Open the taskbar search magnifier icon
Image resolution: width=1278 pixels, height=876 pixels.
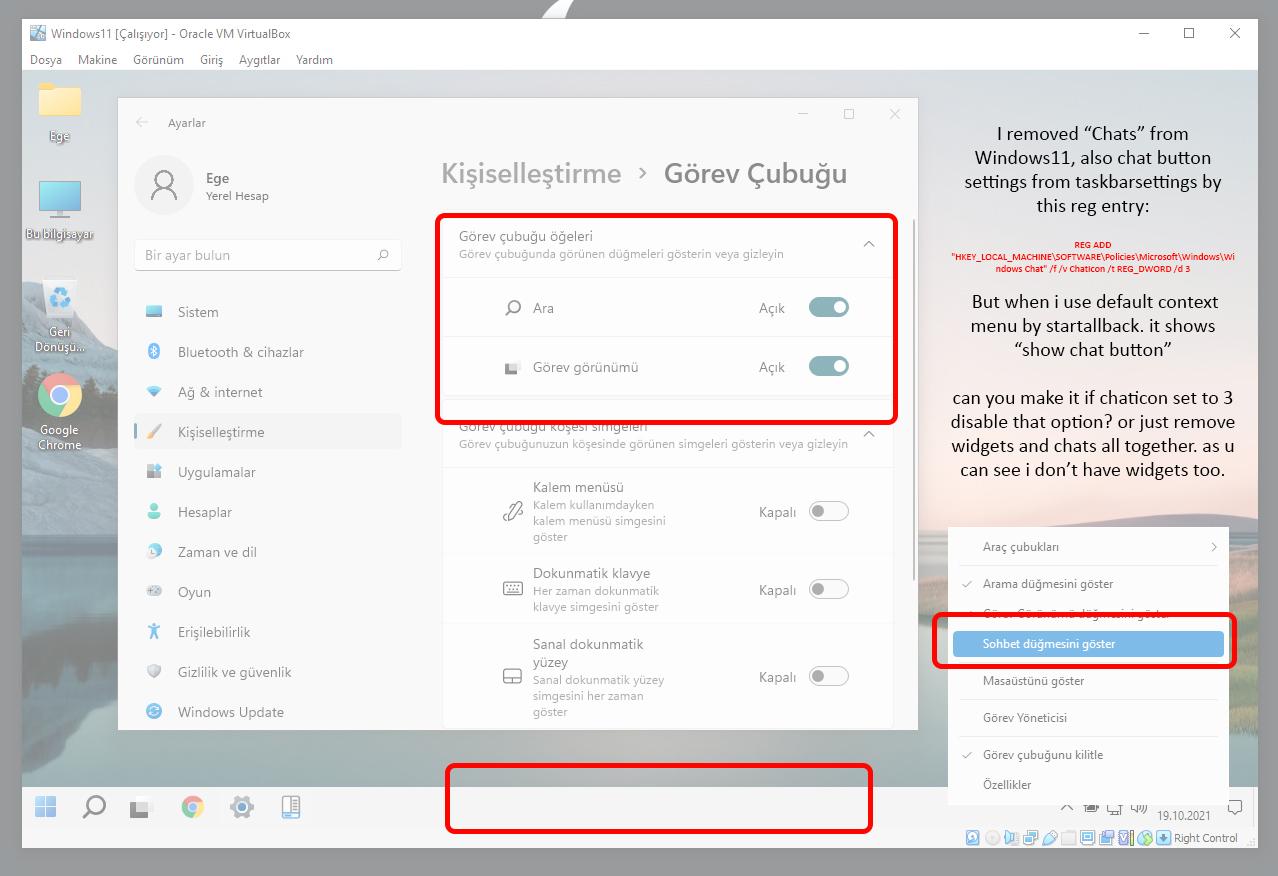coord(94,806)
